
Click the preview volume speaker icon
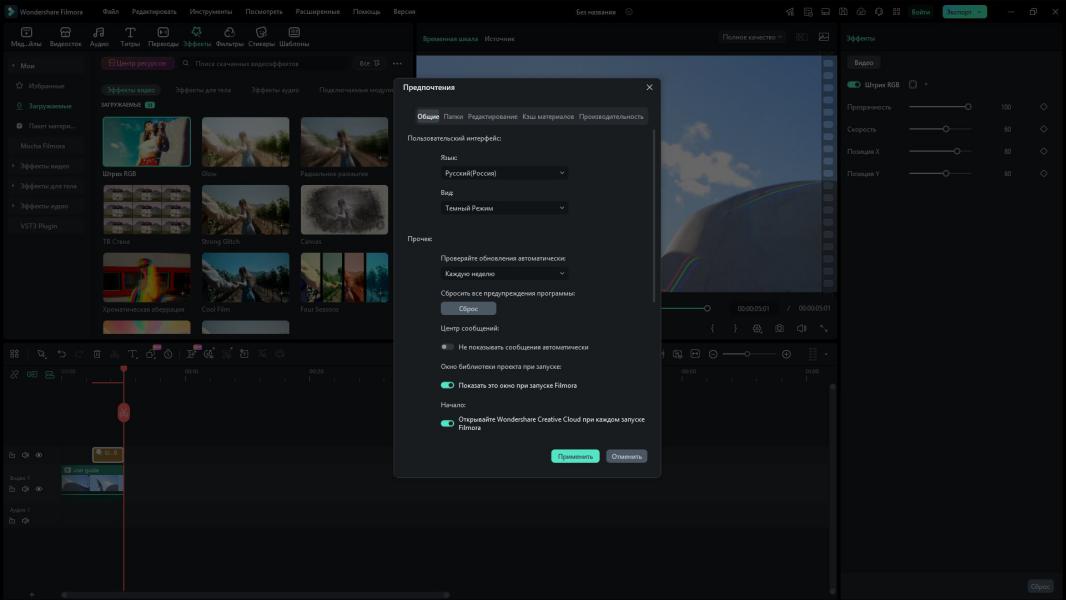(x=801, y=328)
